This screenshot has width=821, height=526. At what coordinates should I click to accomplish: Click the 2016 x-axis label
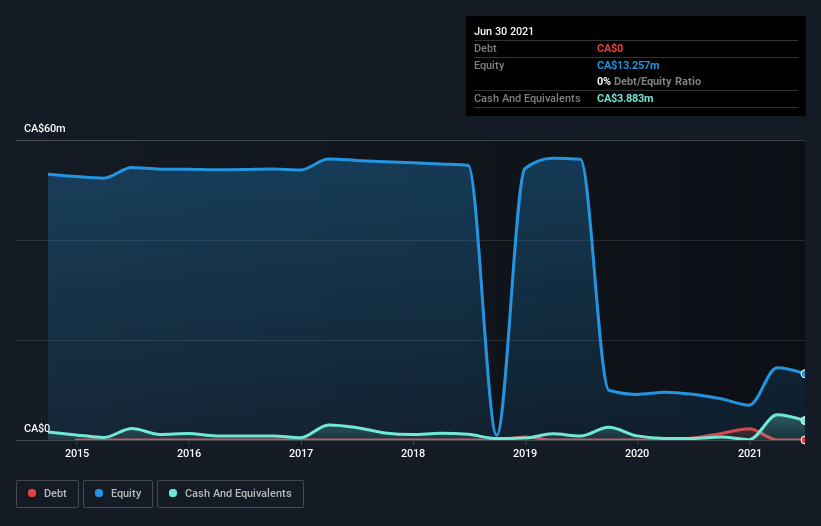coord(189,453)
